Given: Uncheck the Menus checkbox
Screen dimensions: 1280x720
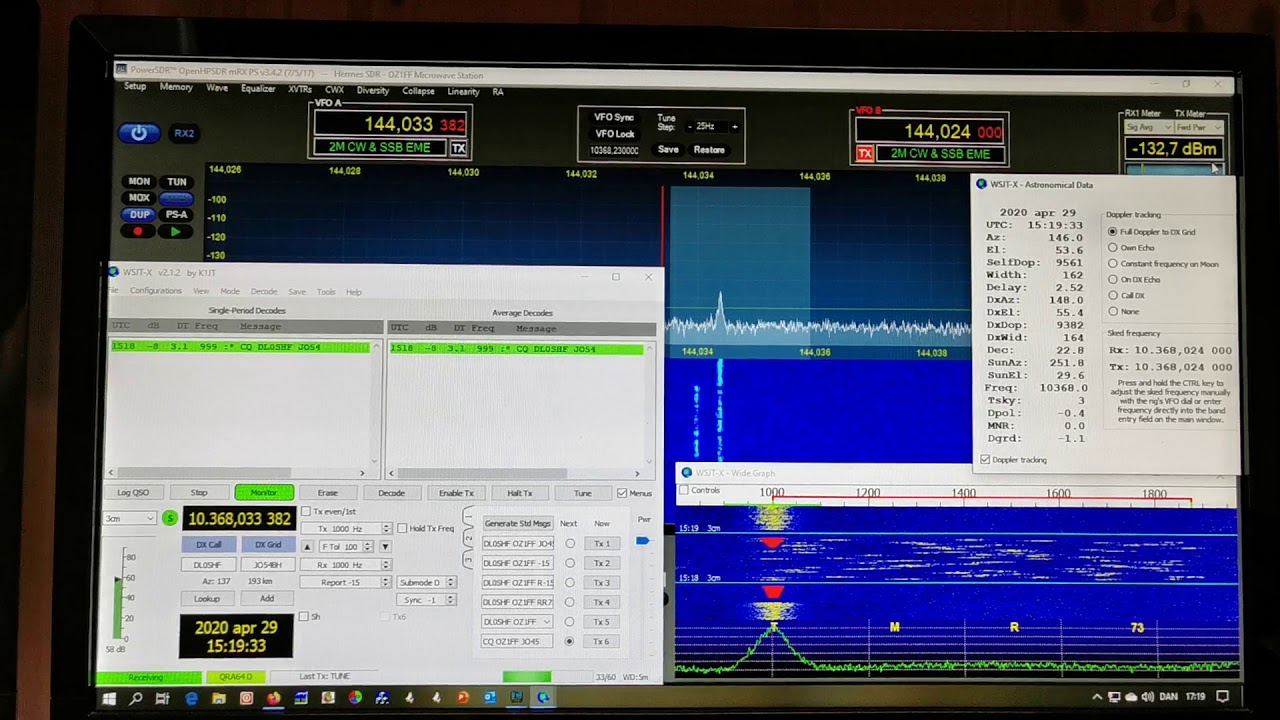Looking at the screenshot, I should pyautogui.click(x=622, y=493).
